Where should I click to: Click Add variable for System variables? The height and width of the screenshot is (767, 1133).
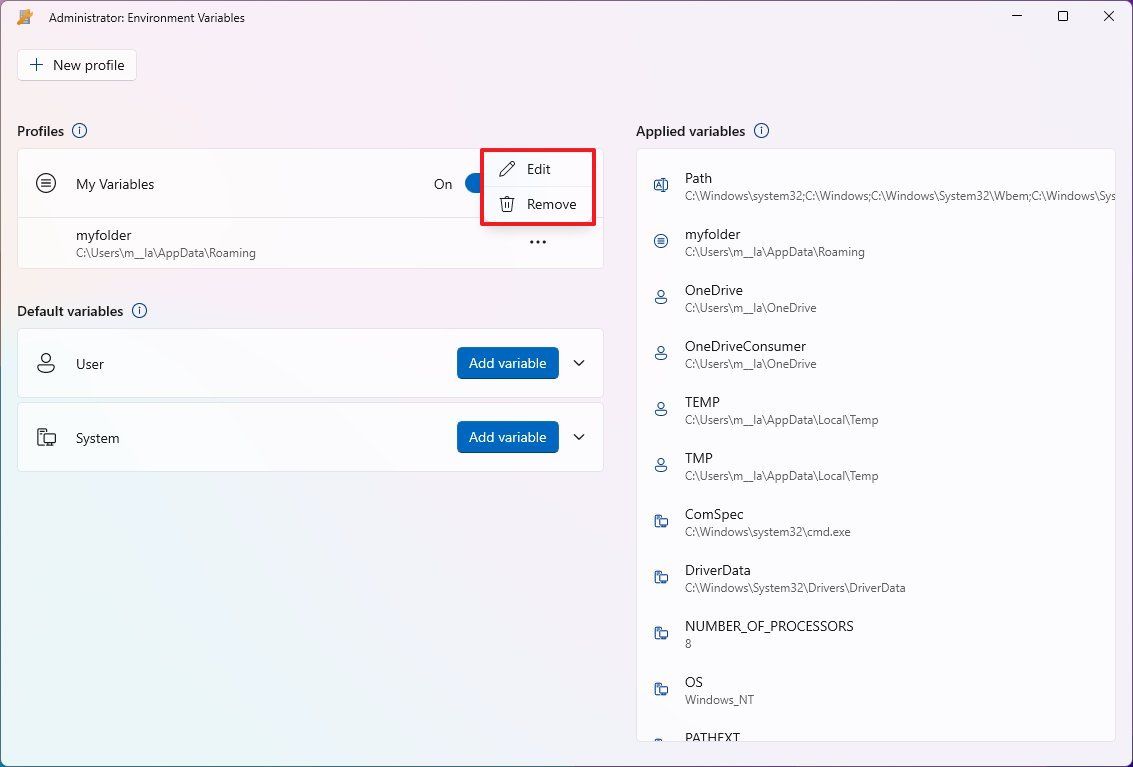click(x=507, y=437)
